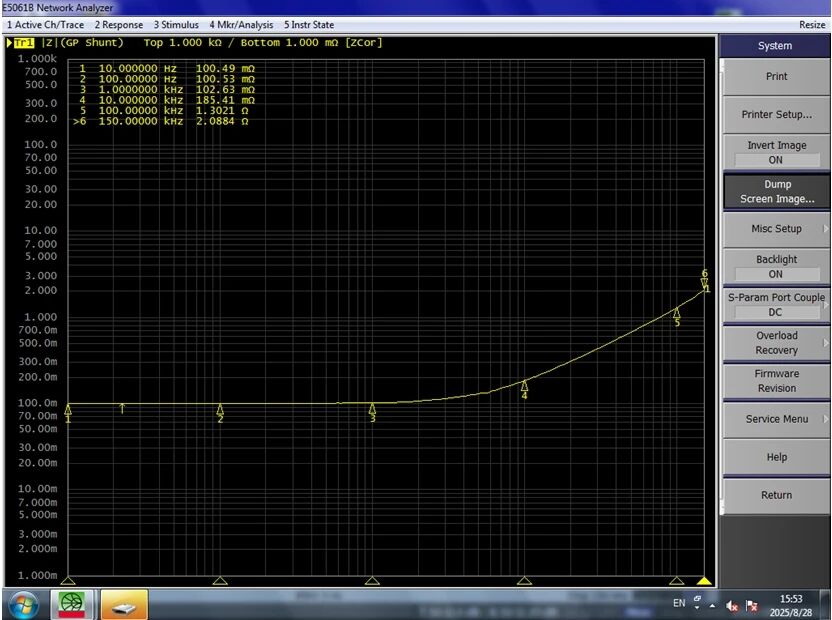Show hidden system tray icons
This screenshot has height=620, width=832.
point(714,605)
